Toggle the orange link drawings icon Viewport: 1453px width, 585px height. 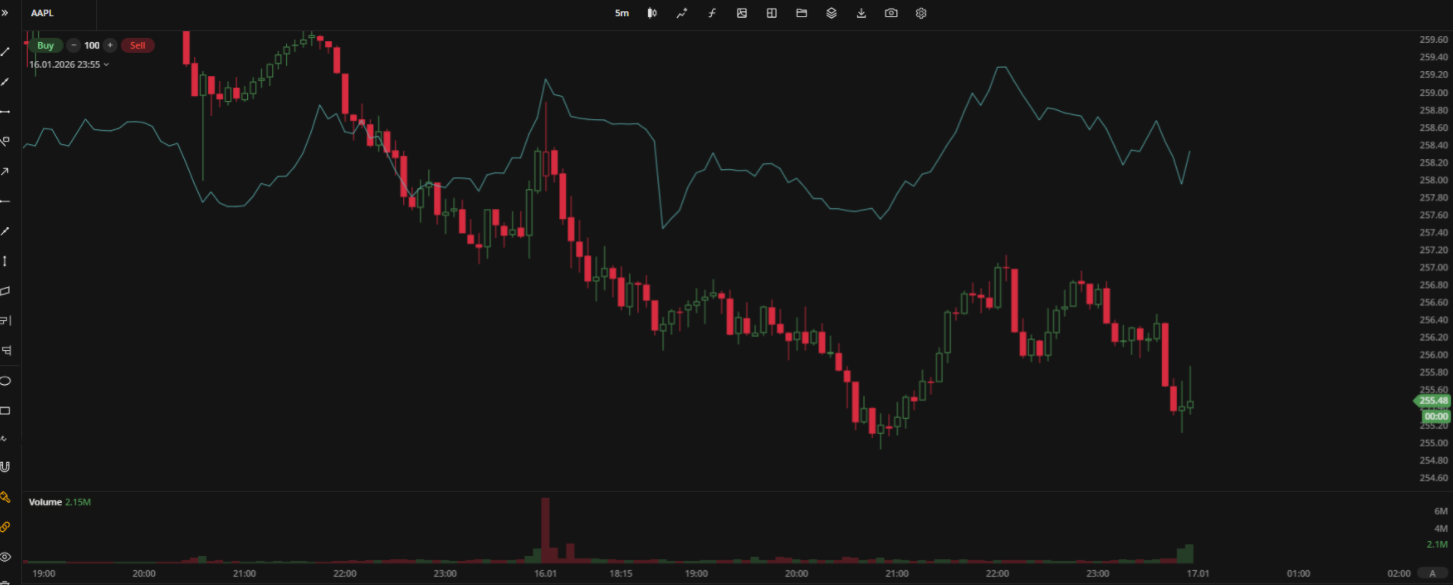pyautogui.click(x=5, y=526)
